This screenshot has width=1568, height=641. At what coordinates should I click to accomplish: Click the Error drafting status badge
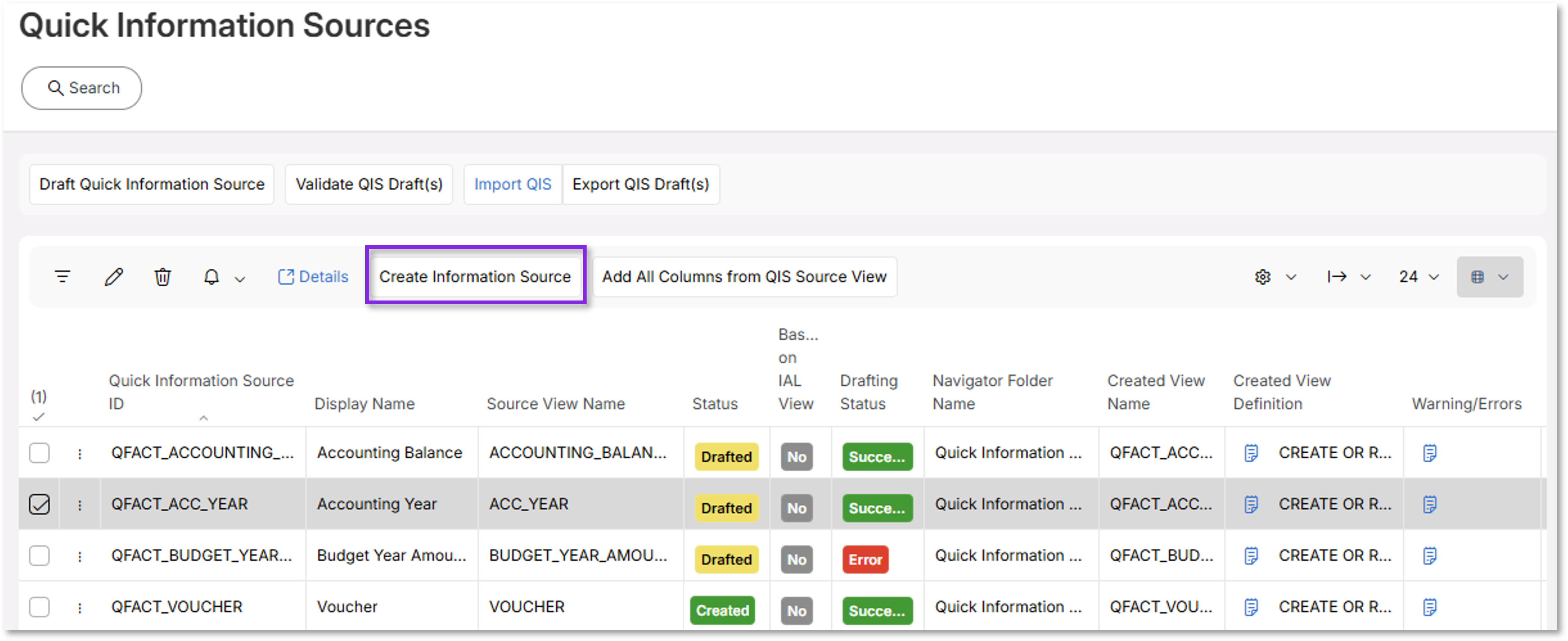pyautogui.click(x=865, y=560)
